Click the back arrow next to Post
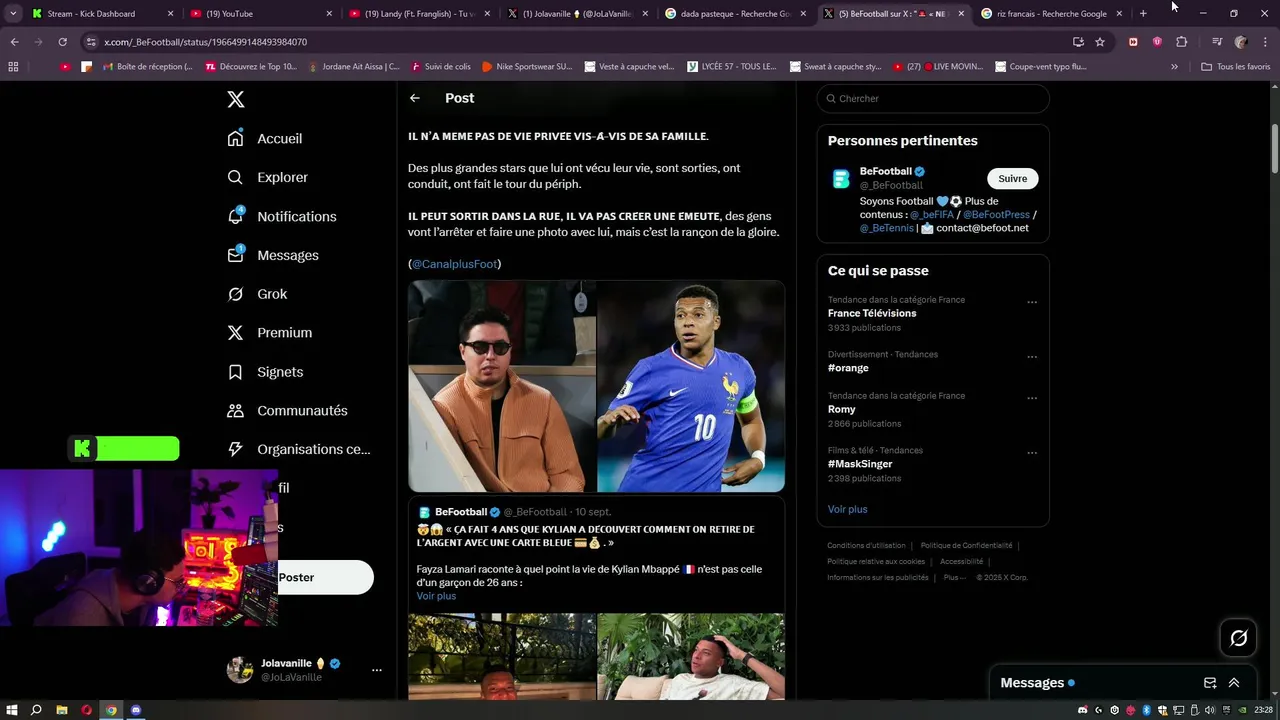 pyautogui.click(x=415, y=98)
